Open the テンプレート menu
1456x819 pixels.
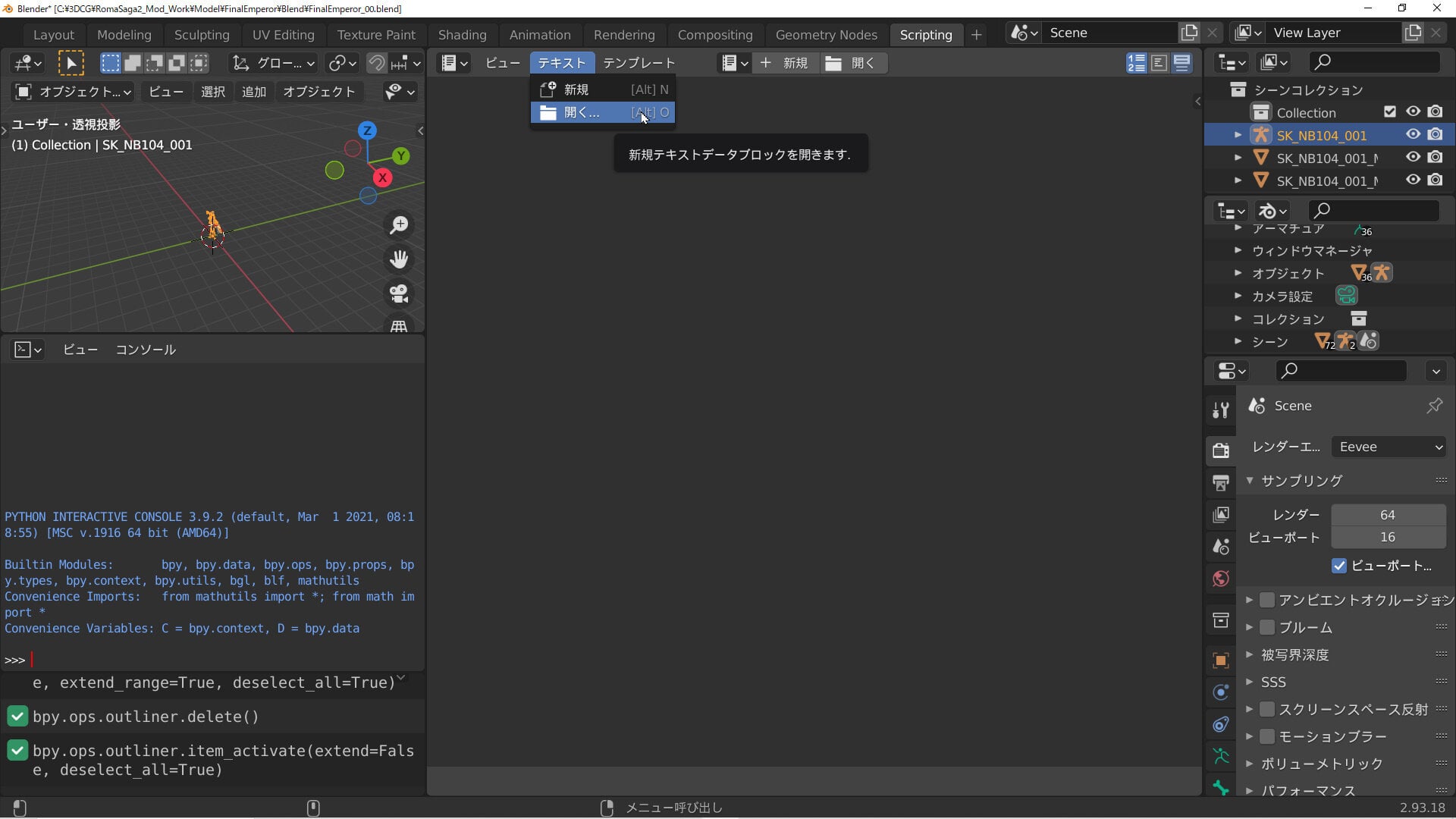tap(639, 63)
